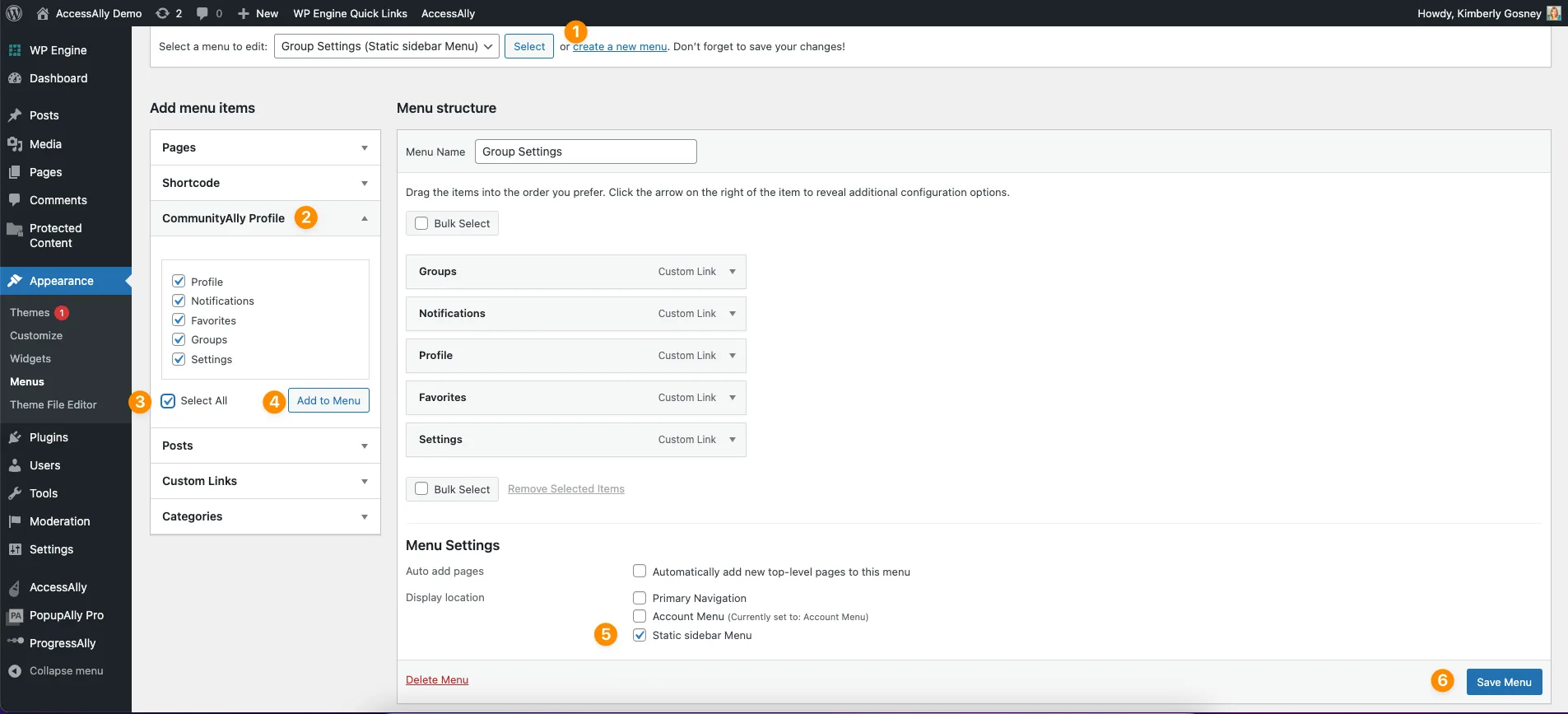
Task: Click the Add to Menu button
Action: (x=328, y=401)
